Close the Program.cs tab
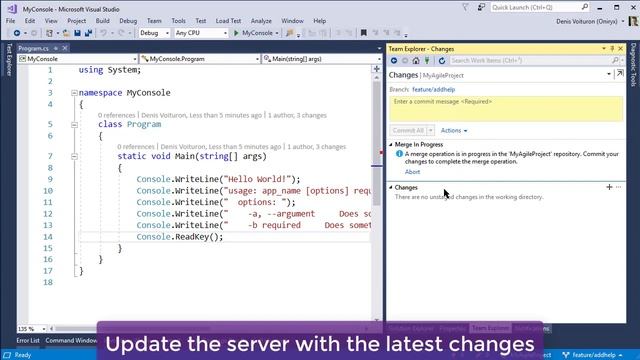 pos(64,48)
